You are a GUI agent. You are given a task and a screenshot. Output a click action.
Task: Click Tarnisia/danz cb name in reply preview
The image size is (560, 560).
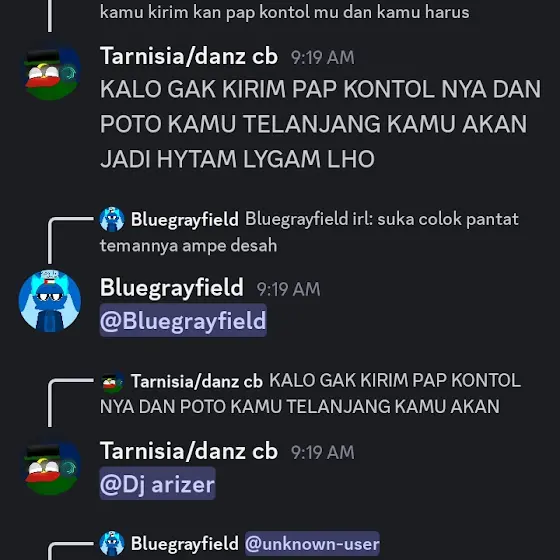click(x=197, y=381)
